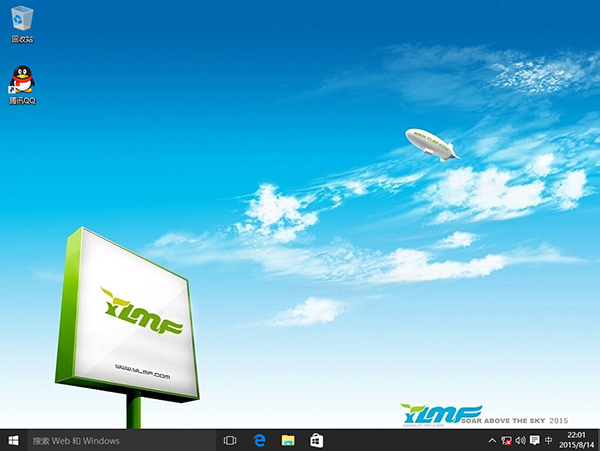The height and width of the screenshot is (451, 600).
Task: Open File Explorer from the taskbar
Action: click(x=287, y=440)
